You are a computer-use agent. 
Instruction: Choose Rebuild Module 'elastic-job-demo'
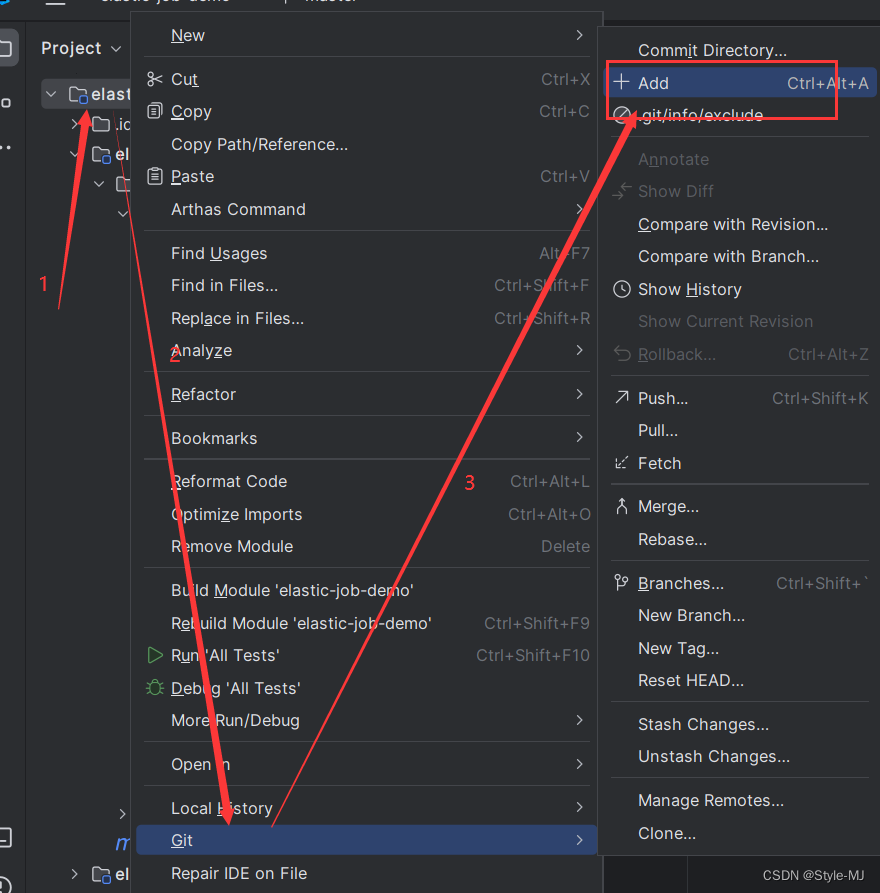pos(367,623)
